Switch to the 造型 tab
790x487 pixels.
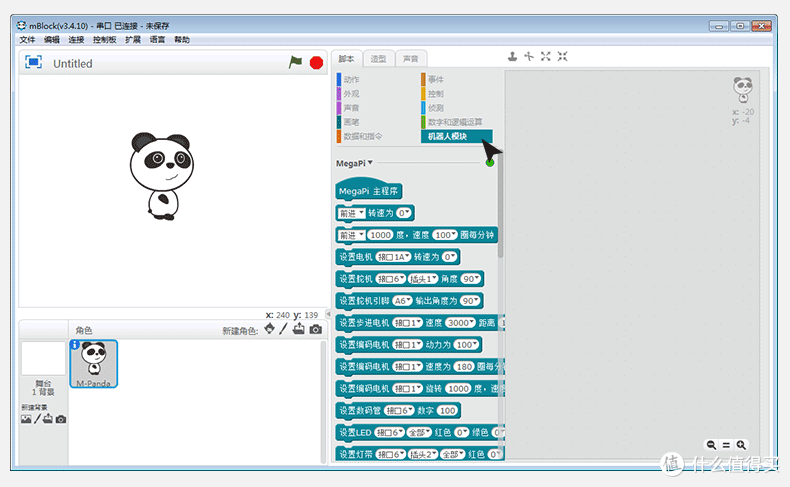click(x=378, y=59)
